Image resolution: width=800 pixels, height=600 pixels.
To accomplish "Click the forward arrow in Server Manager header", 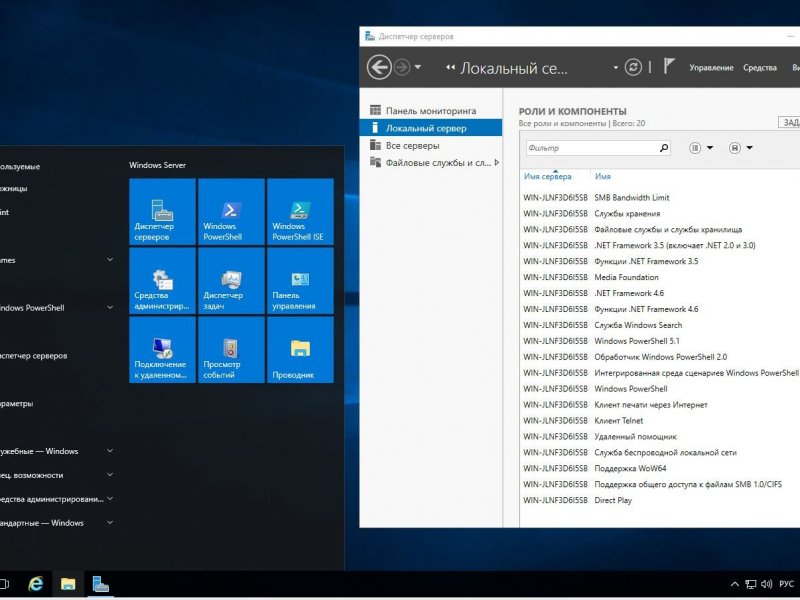I will click(402, 67).
